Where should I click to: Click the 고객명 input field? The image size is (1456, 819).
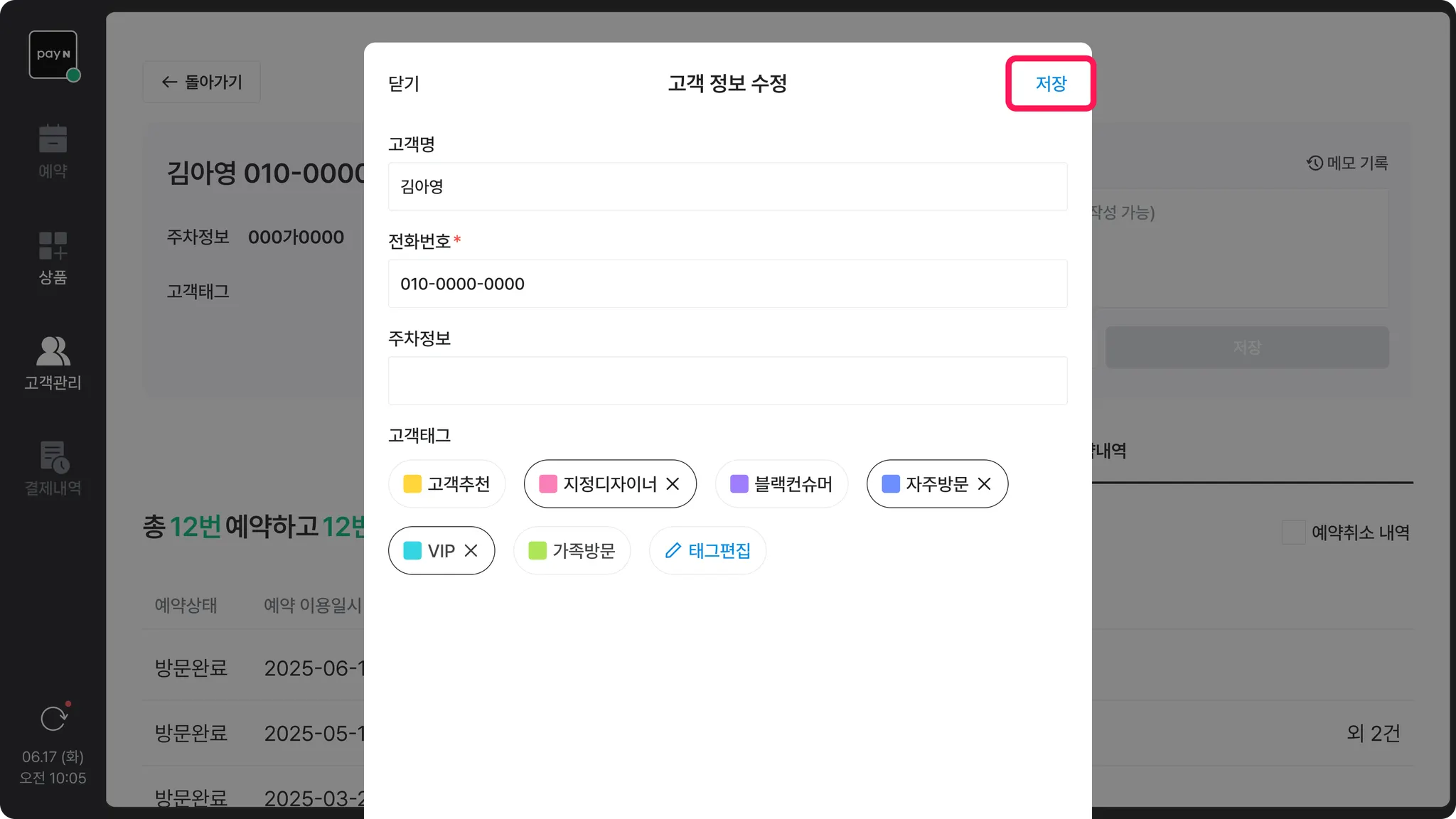click(727, 186)
